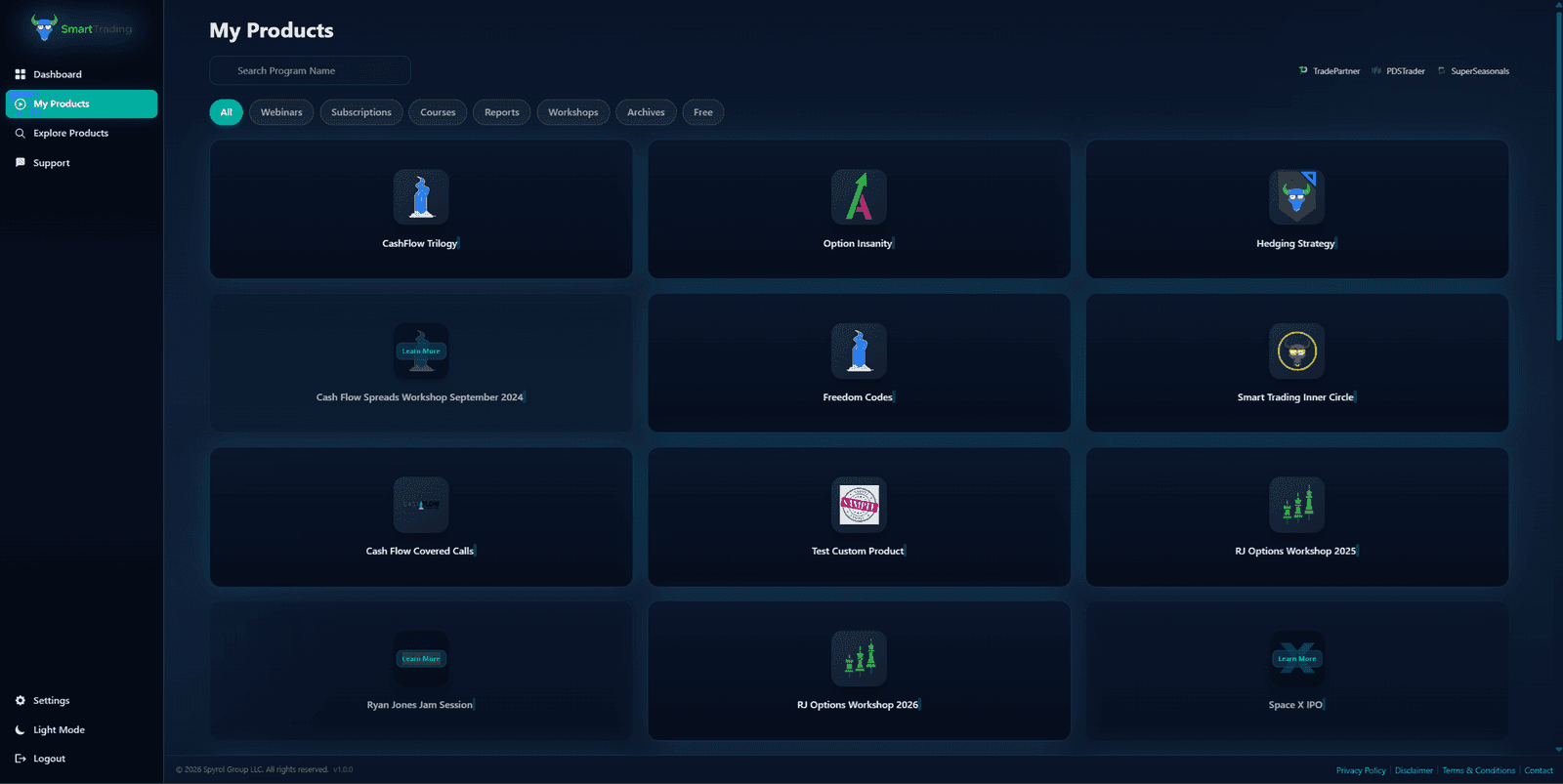This screenshot has height=784, width=1563.
Task: Click the Dashboard grid icon in sidebar
Action: tap(21, 74)
